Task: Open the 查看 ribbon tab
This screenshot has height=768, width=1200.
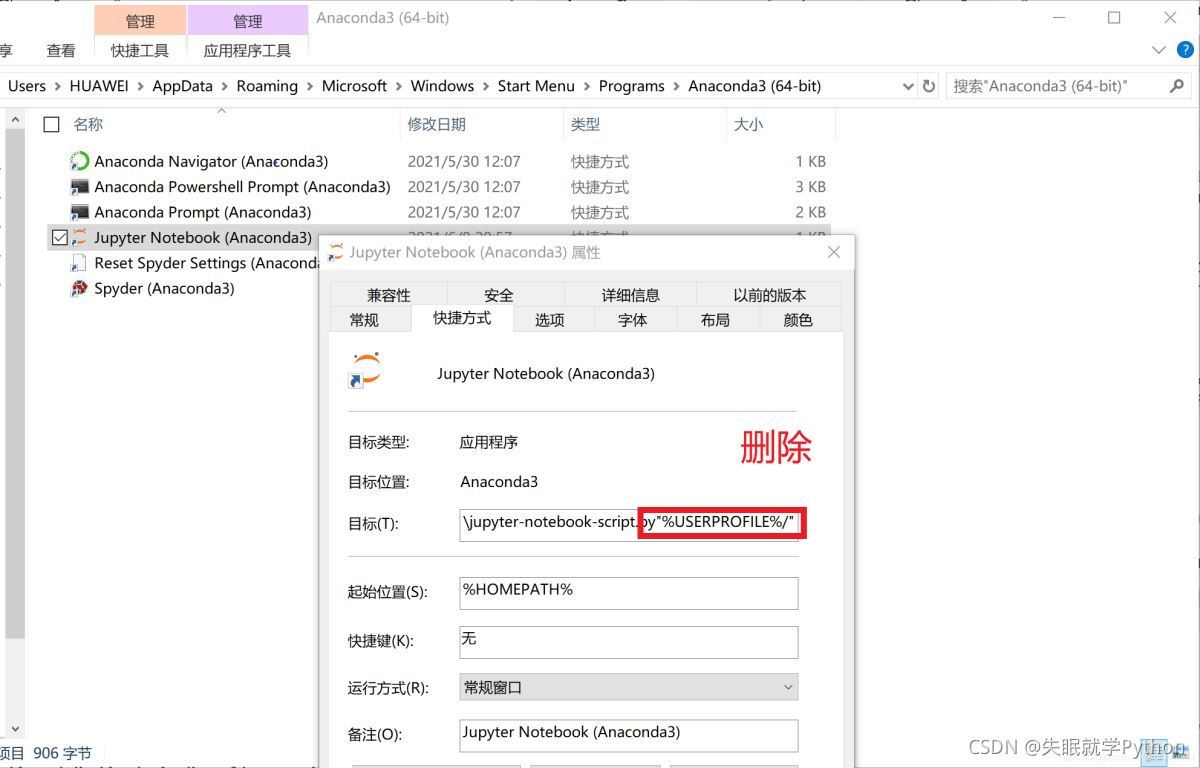Action: click(x=61, y=50)
